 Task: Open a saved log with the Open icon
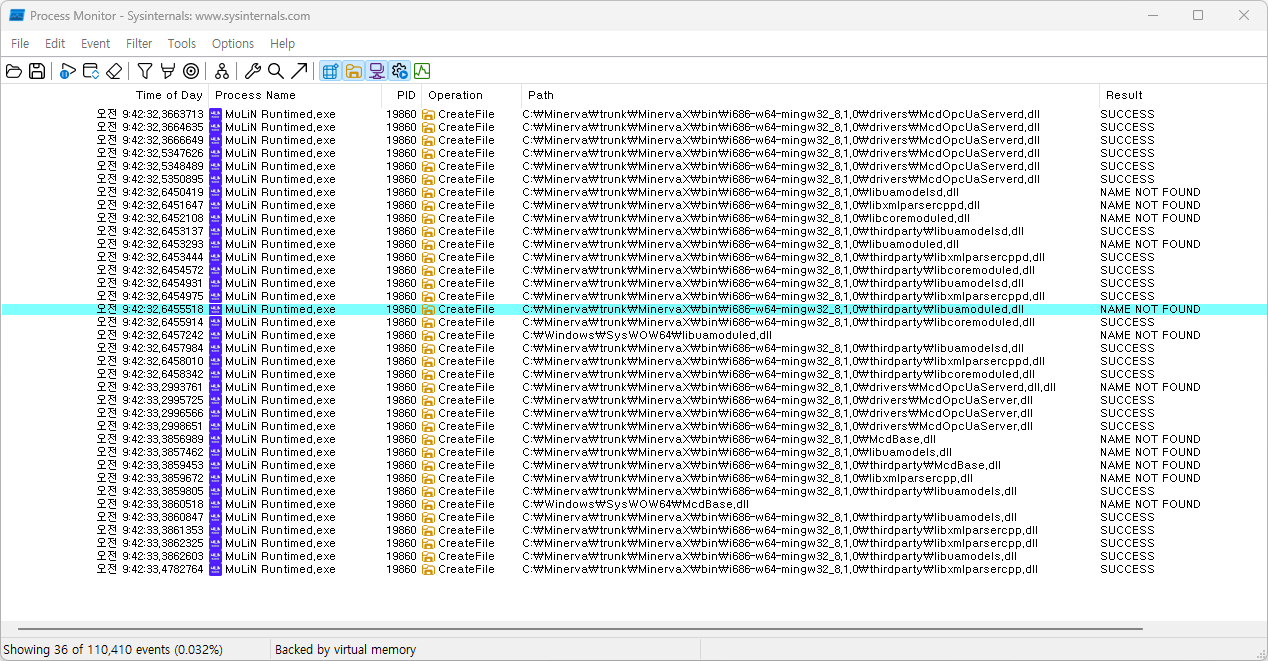[14, 71]
